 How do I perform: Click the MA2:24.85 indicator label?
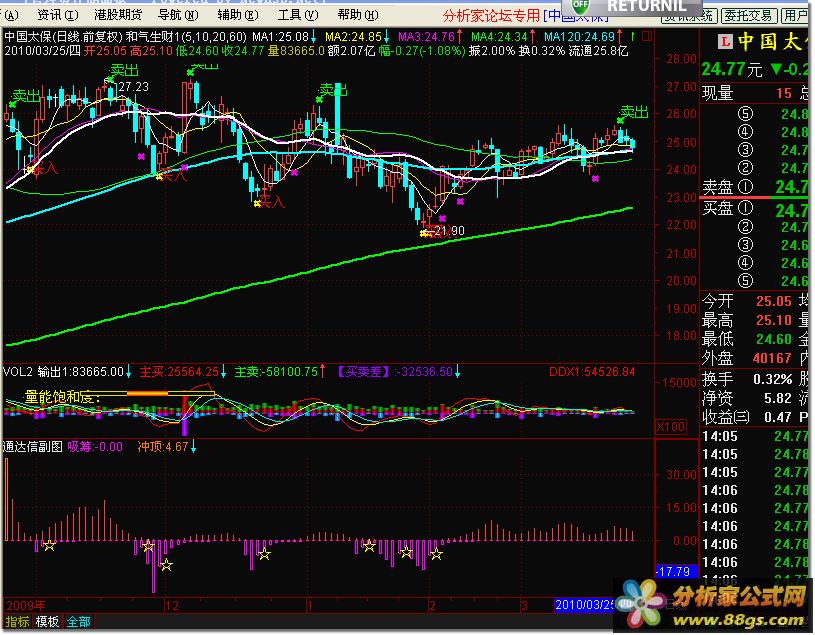(x=353, y=37)
